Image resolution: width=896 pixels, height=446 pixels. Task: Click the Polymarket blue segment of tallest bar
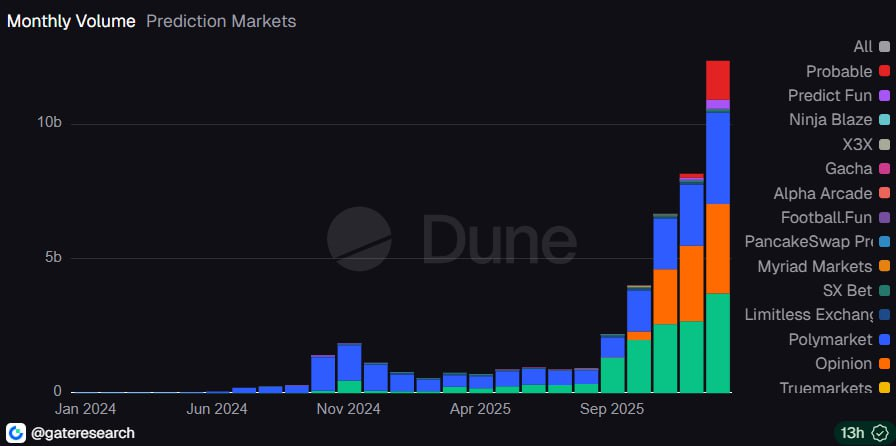click(718, 158)
